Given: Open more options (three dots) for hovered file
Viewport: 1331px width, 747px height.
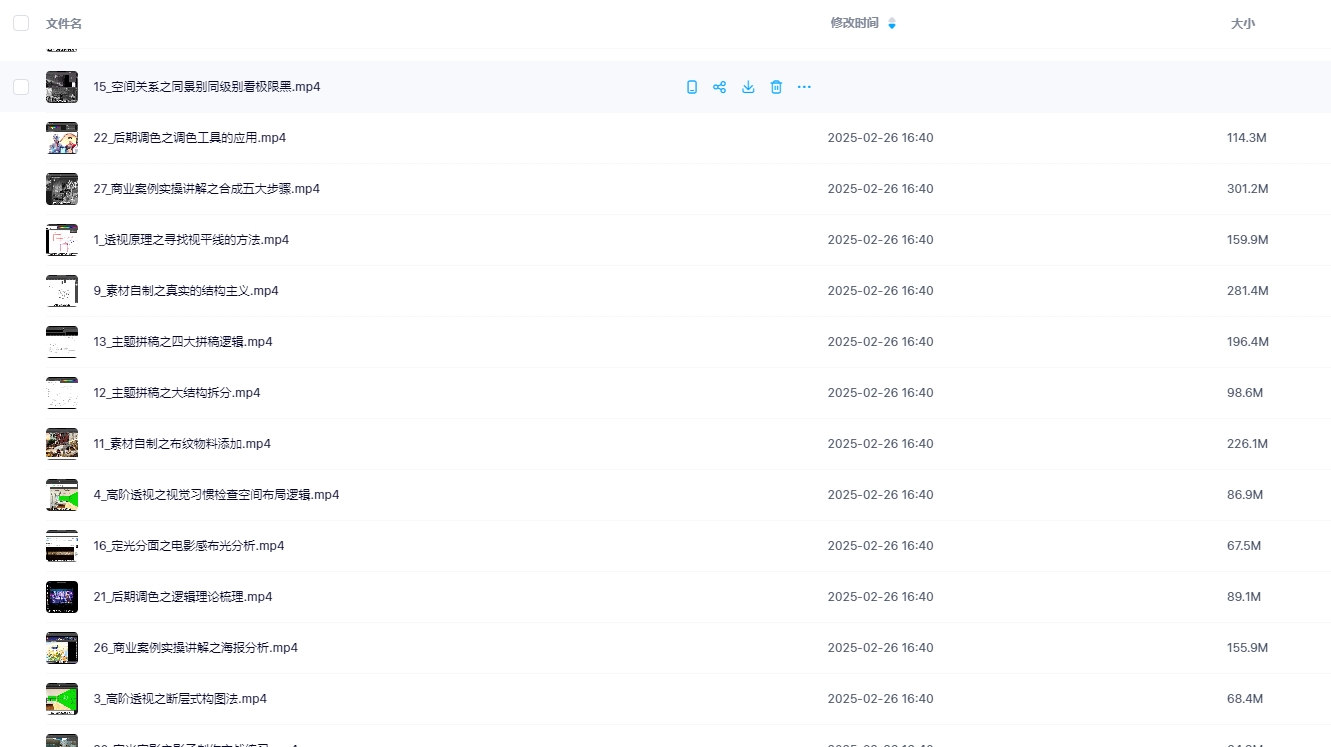Looking at the screenshot, I should tap(804, 87).
